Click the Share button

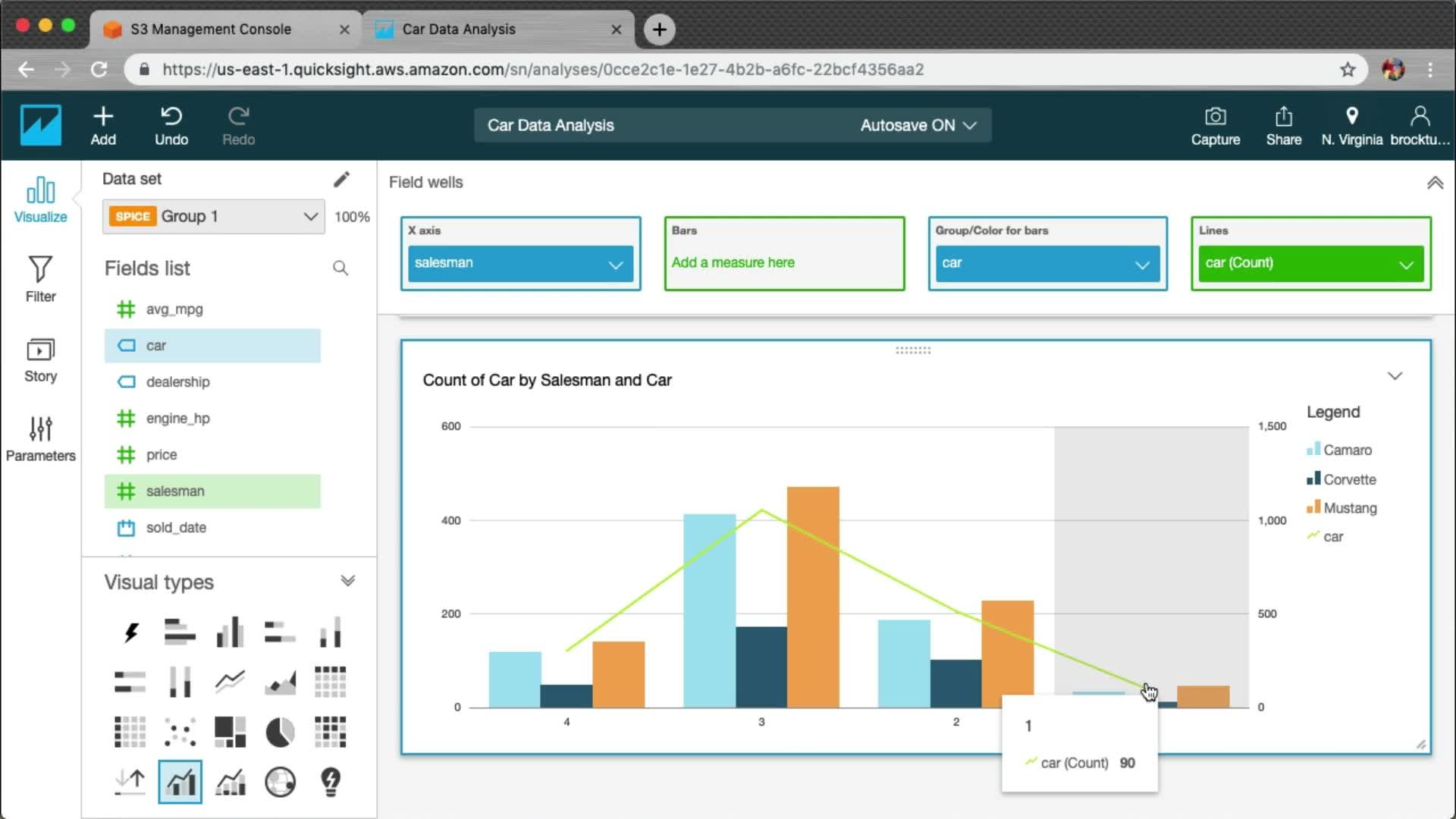1283,125
